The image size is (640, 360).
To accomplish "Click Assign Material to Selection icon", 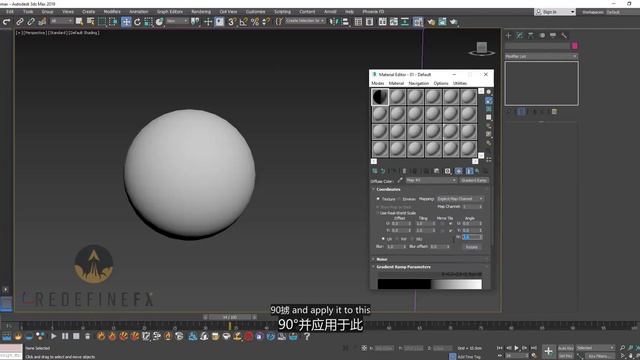I will click(x=394, y=171).
